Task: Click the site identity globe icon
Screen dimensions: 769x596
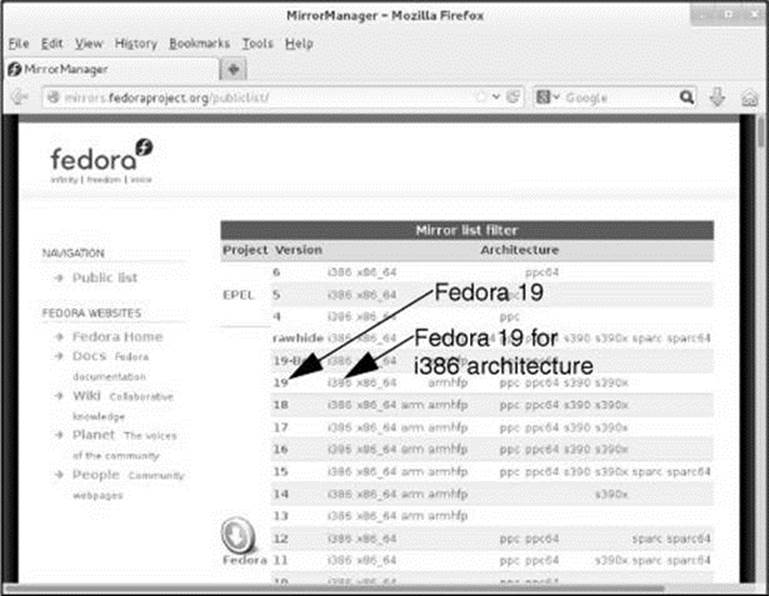Action: 53,98
